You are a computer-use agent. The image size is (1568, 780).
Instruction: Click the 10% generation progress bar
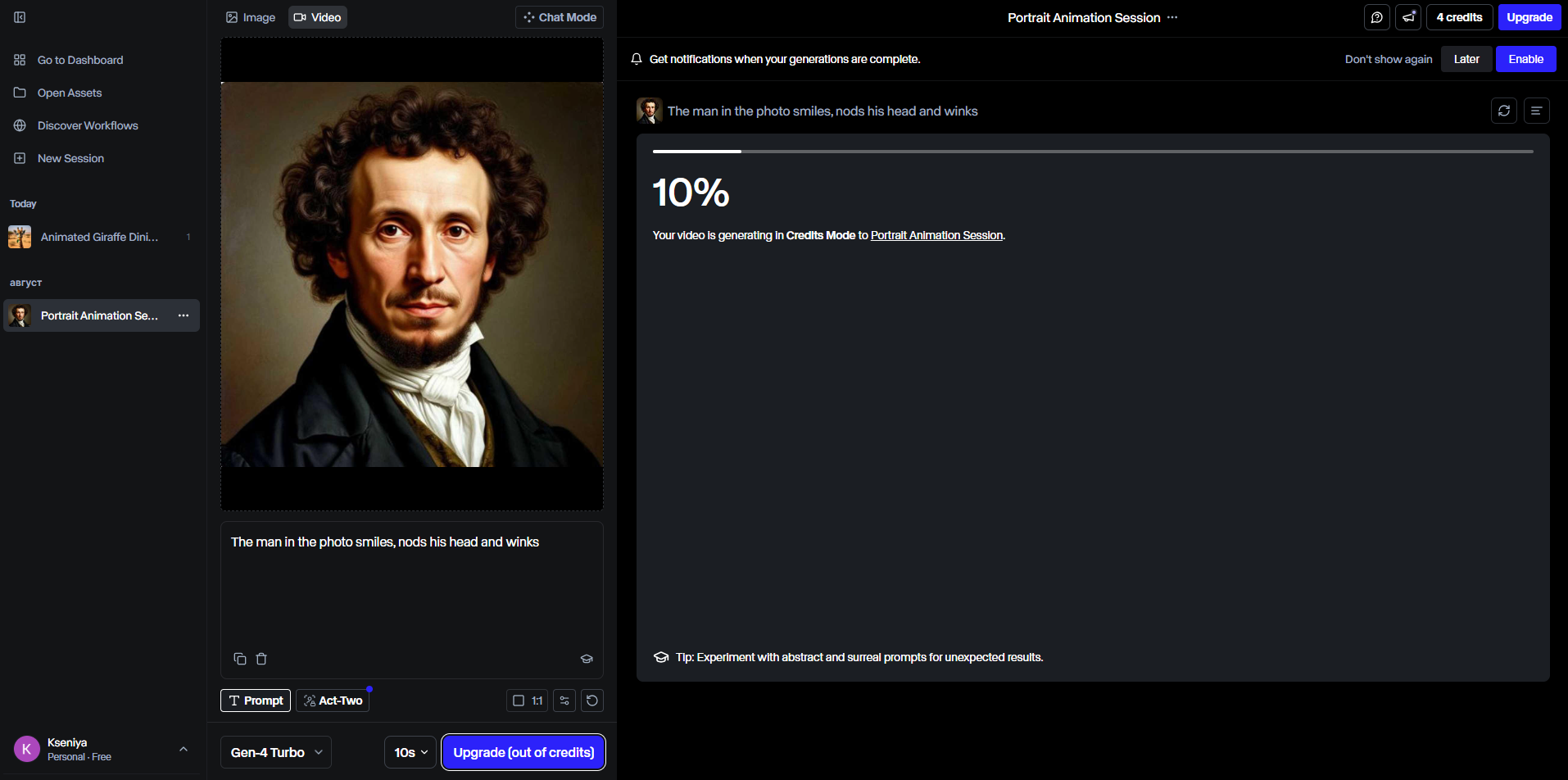click(x=1093, y=152)
